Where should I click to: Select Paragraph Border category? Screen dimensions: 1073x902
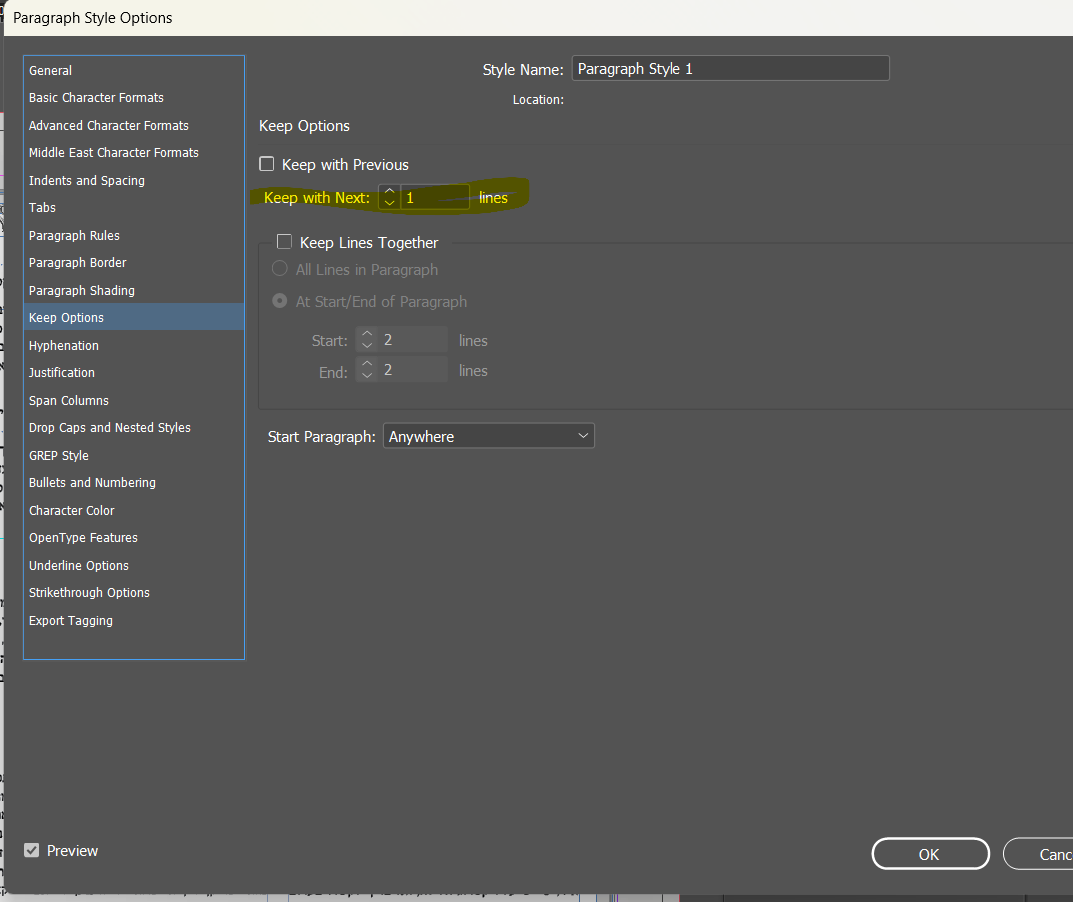133,263
